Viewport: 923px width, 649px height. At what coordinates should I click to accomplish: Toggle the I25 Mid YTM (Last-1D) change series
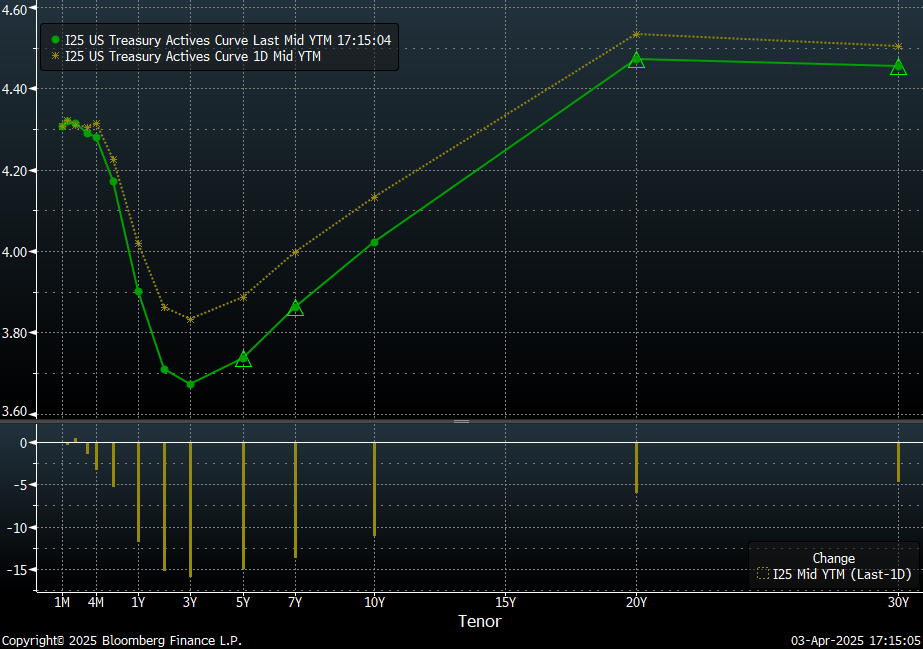[x=842, y=574]
